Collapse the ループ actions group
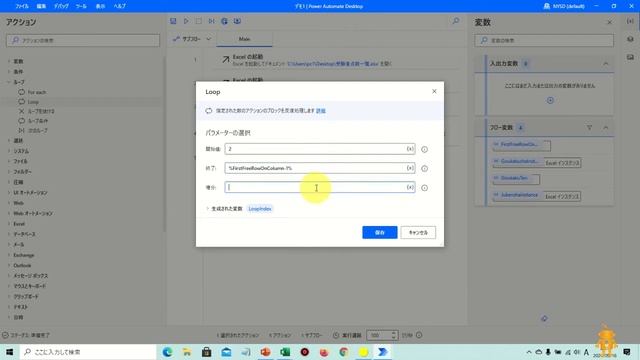Image resolution: width=640 pixels, height=360 pixels. coord(9,82)
